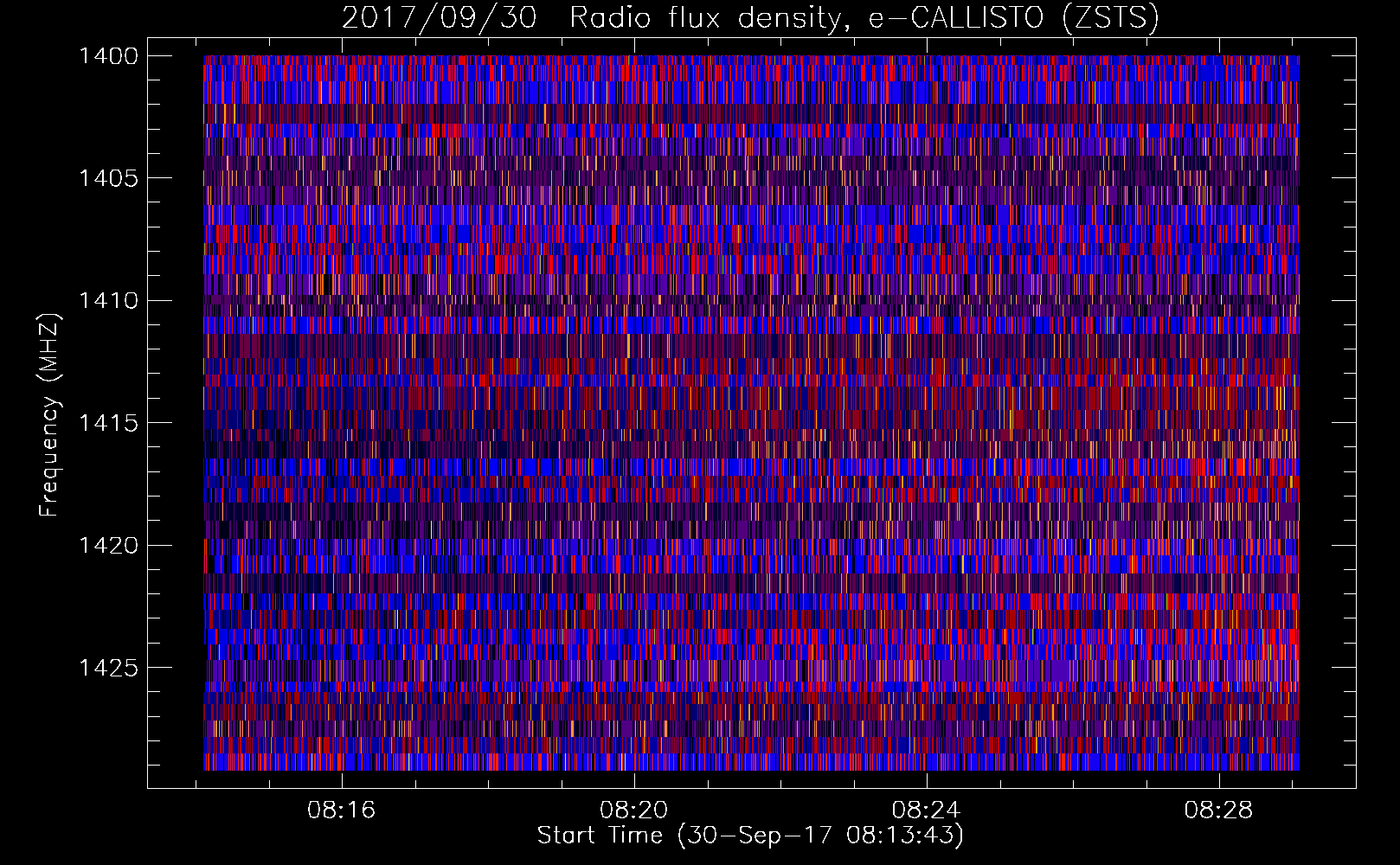Click the 08:20 time tick label
1400x865 pixels.
pos(634,811)
